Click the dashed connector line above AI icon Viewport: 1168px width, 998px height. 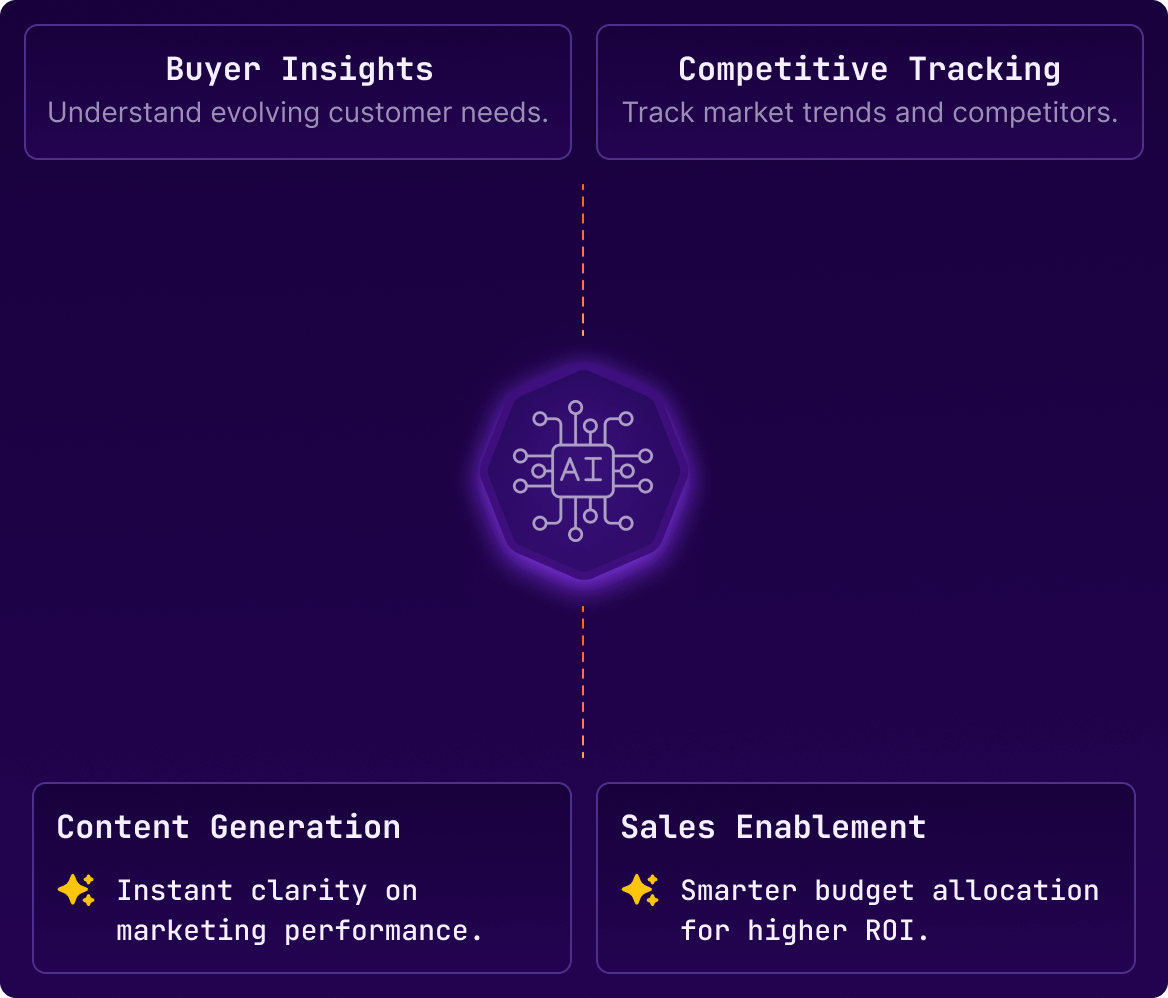[x=583, y=260]
